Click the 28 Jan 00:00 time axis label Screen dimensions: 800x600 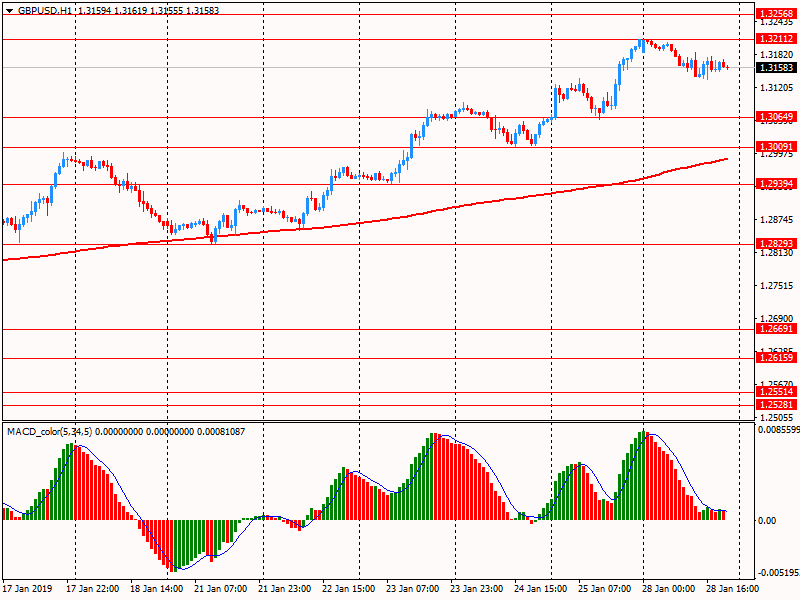tap(668, 588)
